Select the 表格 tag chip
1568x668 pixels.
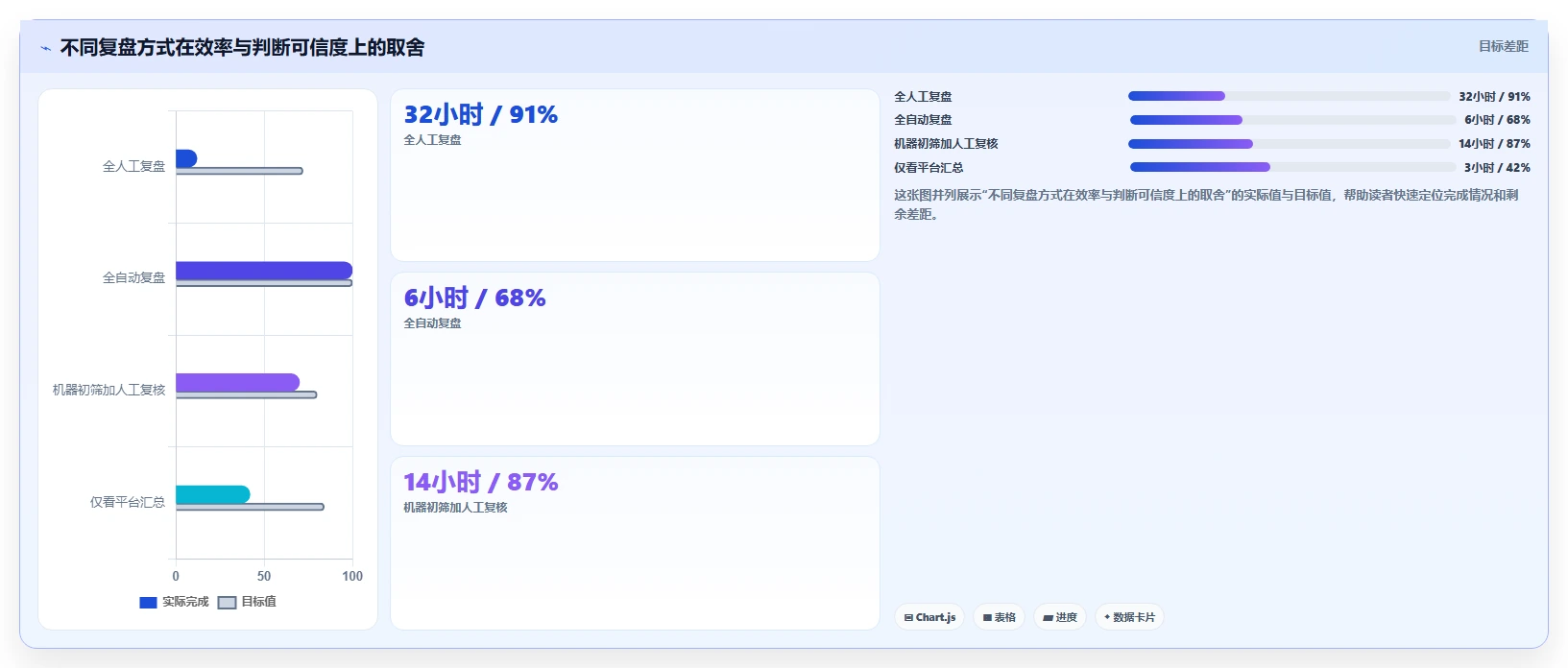pyautogui.click(x=999, y=617)
